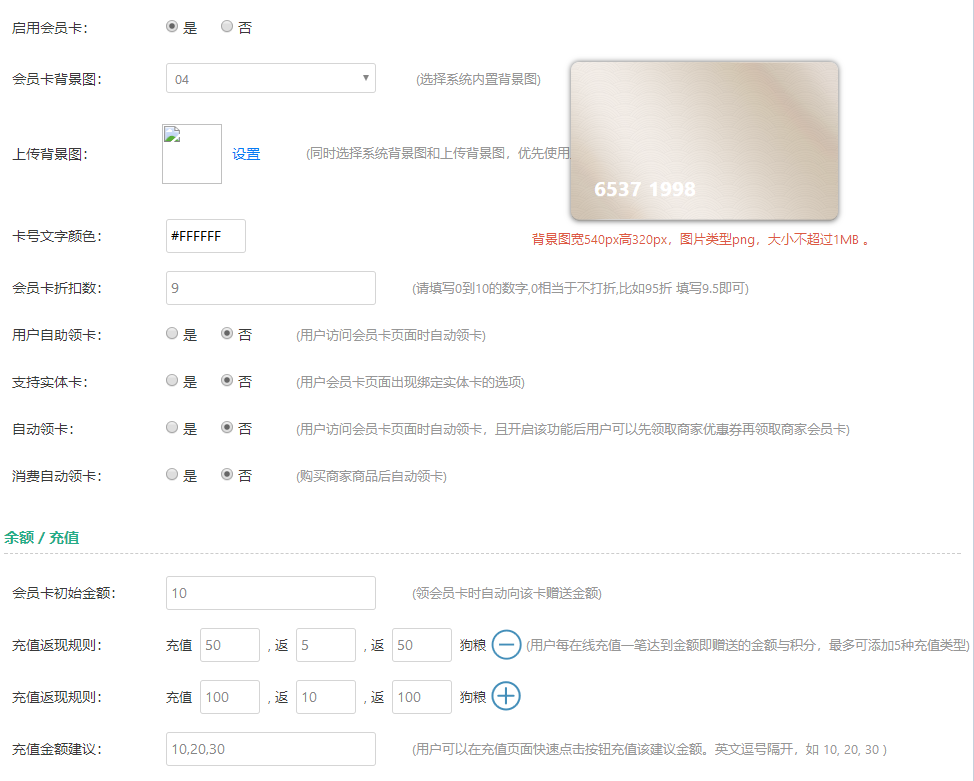Click the 会员卡初始金额 input field

point(271,593)
